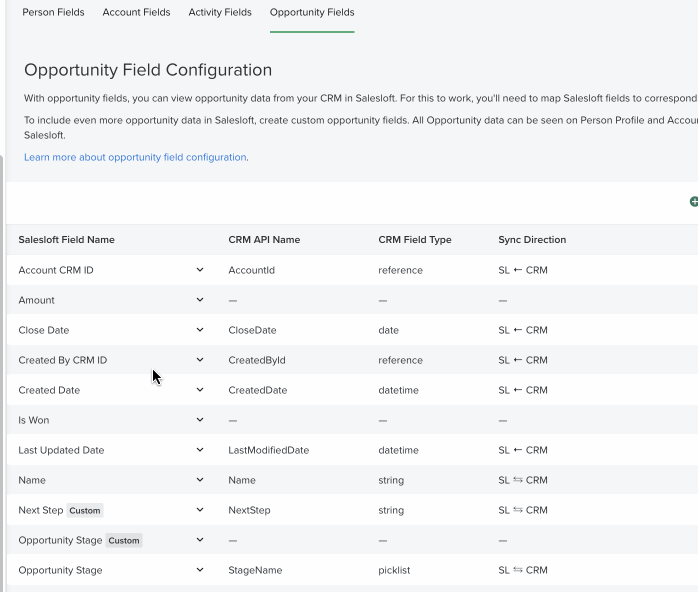Expand the Opportunity Stage dropdown mapped to StageName
The image size is (698, 592).
click(x=200, y=570)
